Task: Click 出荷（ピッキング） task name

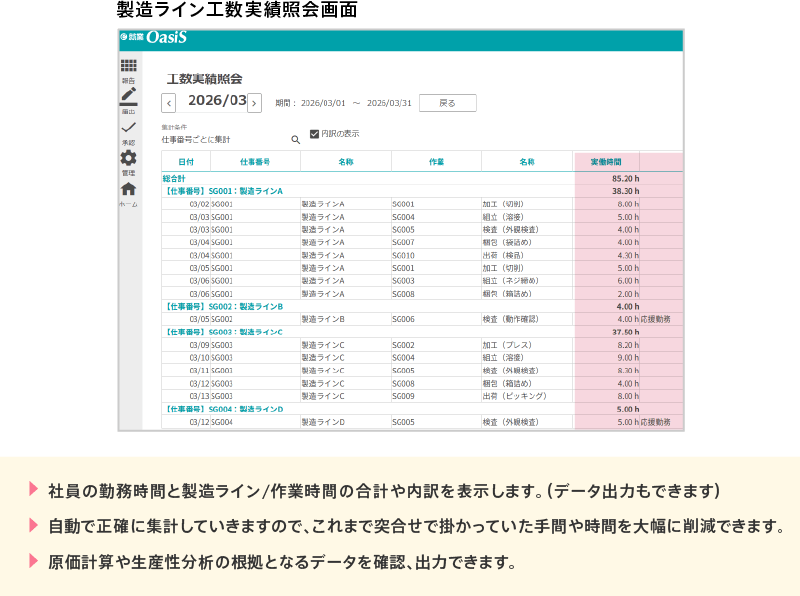Action: 514,396
